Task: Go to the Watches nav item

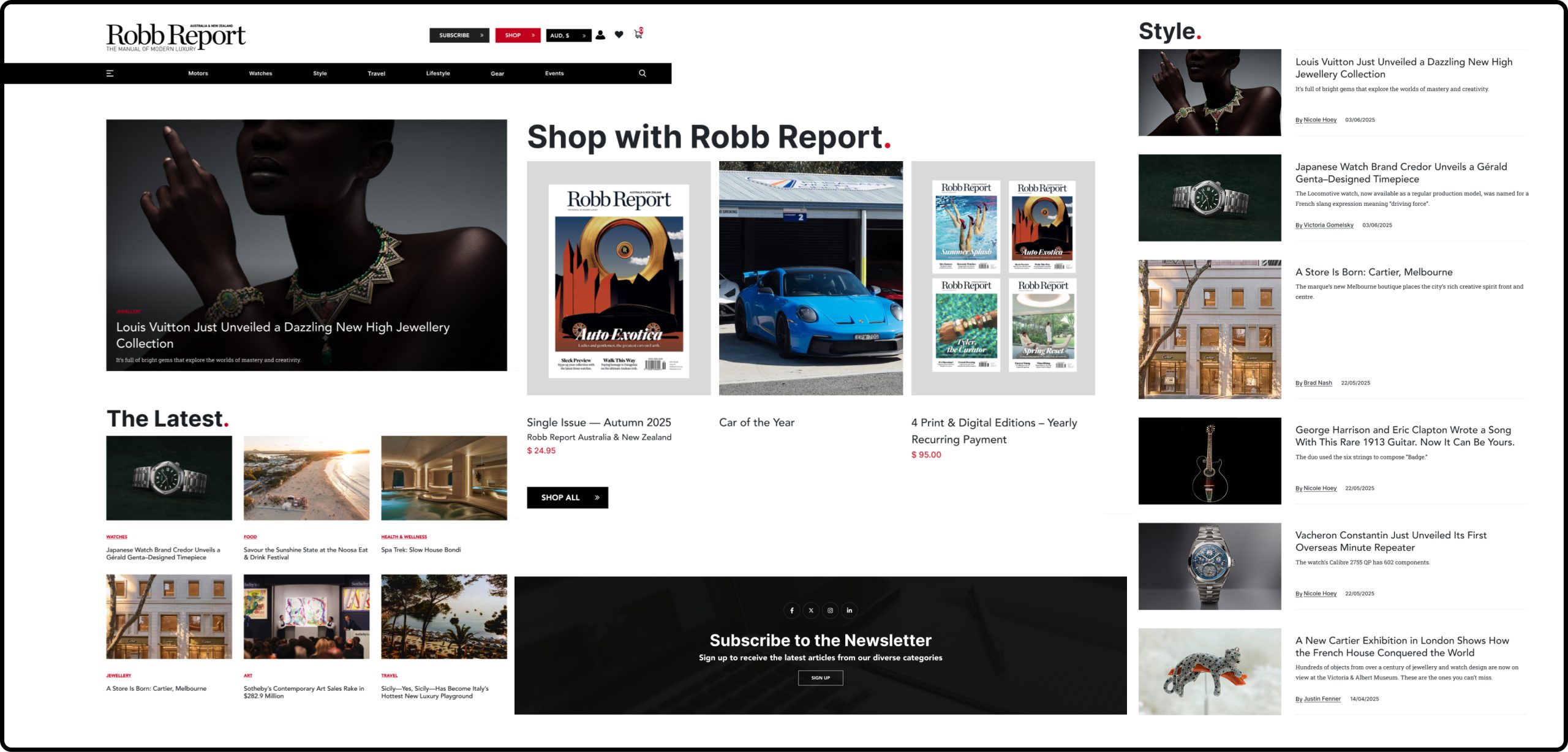Action: [x=260, y=73]
